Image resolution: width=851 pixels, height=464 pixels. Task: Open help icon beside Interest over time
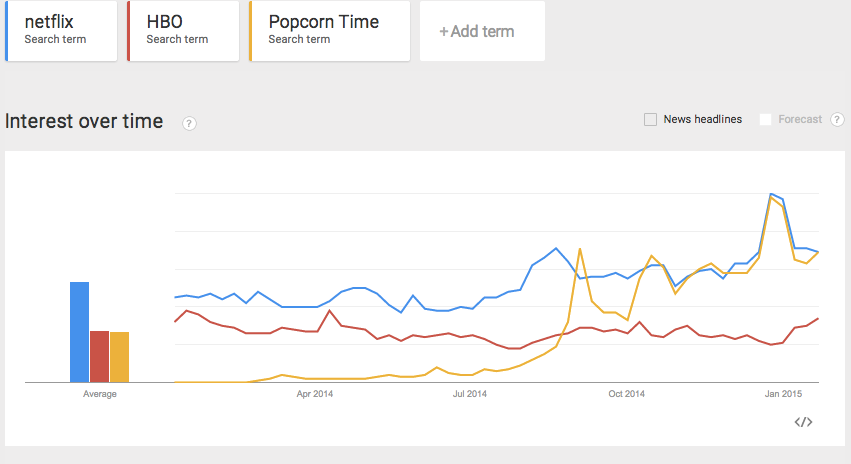189,123
